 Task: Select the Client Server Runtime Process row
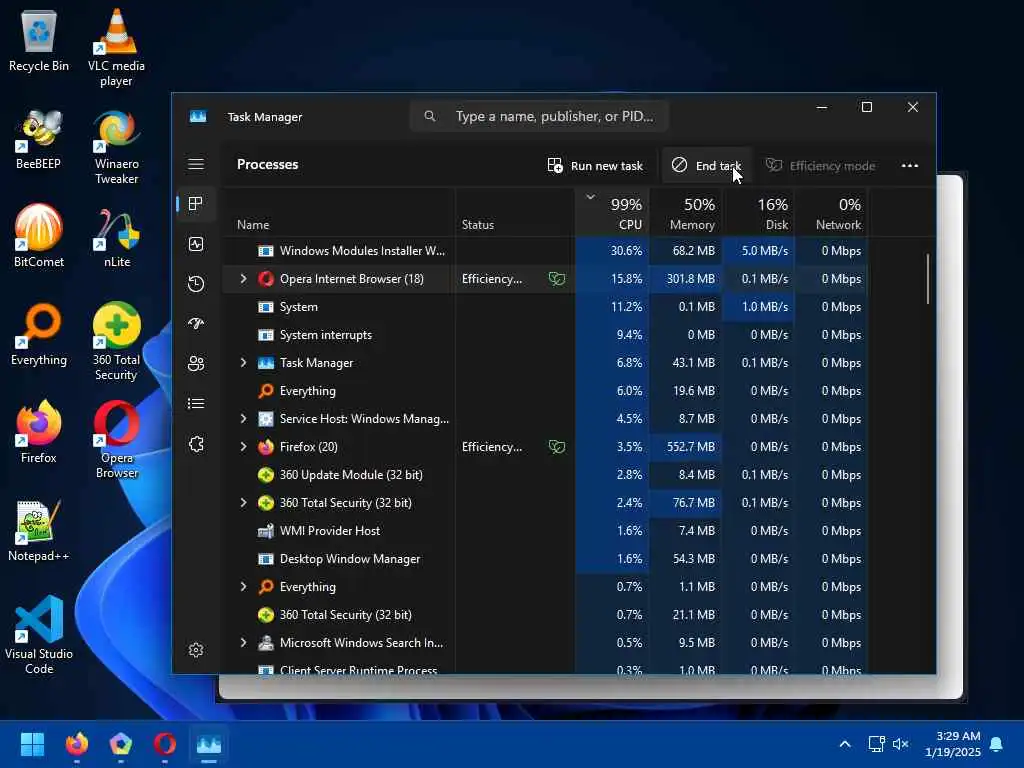click(x=545, y=669)
